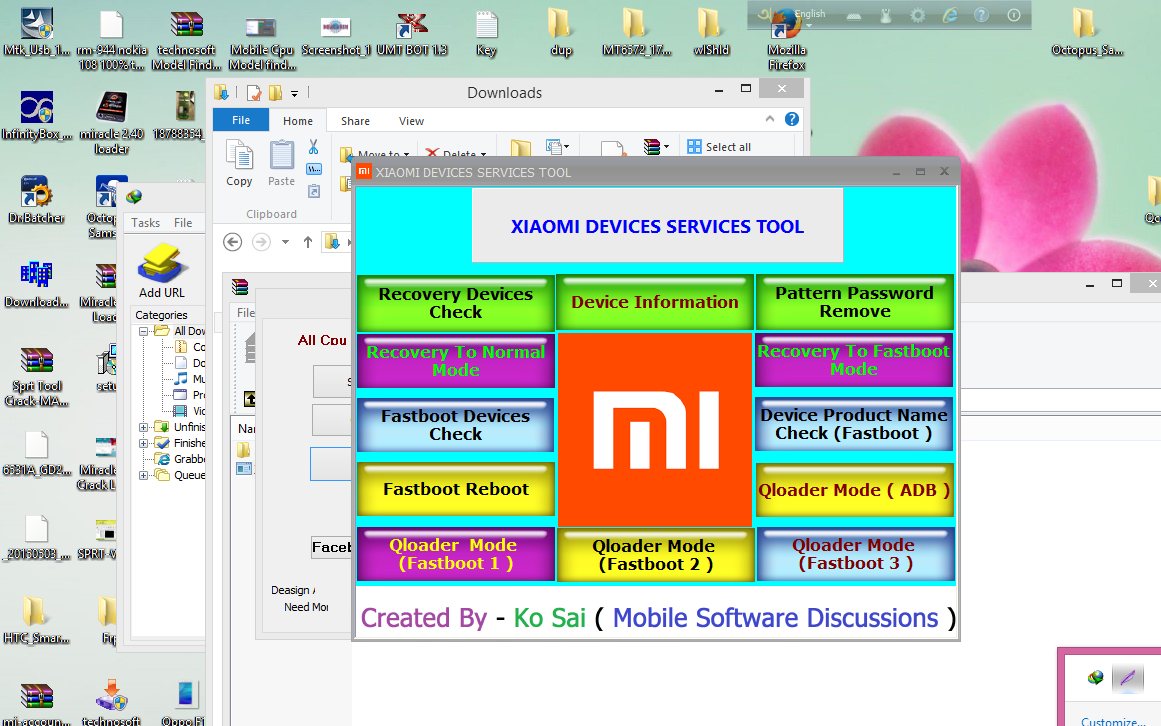Open the File tab in Downloads window
Image resolution: width=1161 pixels, height=726 pixels.
click(241, 120)
